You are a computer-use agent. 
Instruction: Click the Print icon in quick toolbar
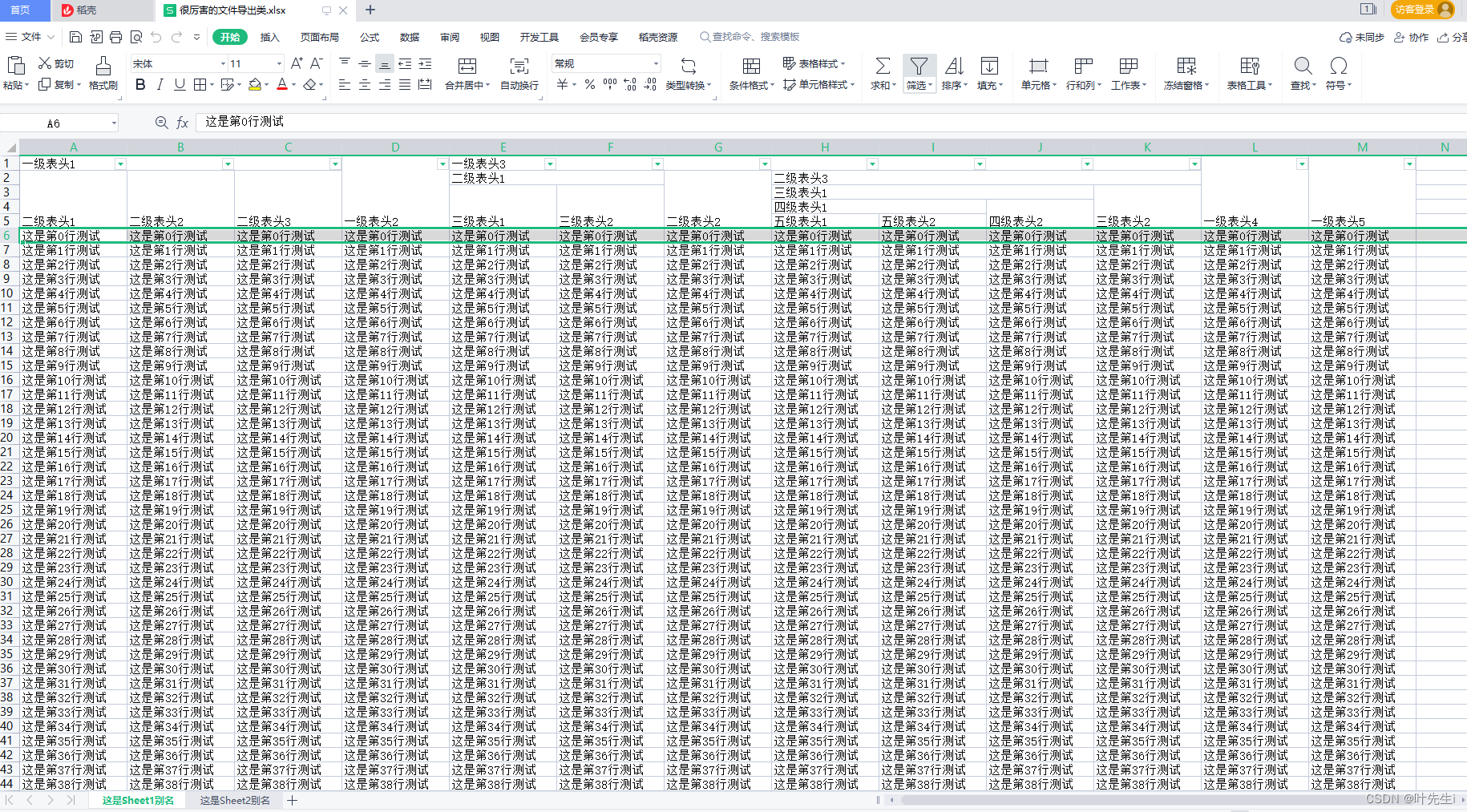(116, 37)
